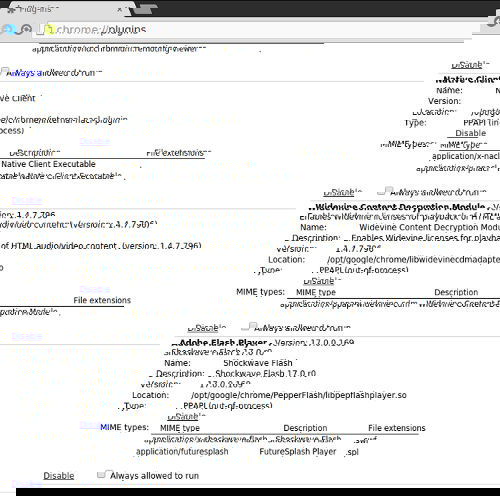
Task: Toggle the topmost 'Always allowed to run' checkbox
Action: [4, 71]
